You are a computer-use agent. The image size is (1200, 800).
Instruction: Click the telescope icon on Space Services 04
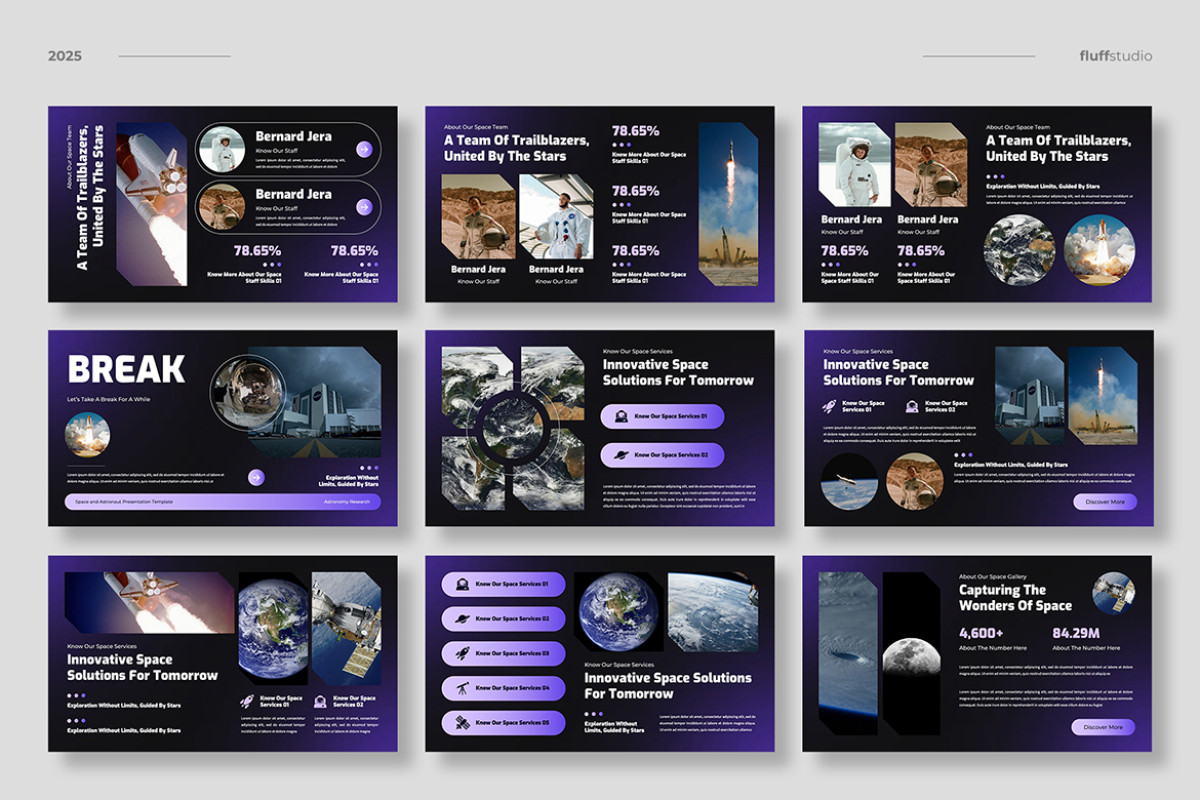point(462,687)
